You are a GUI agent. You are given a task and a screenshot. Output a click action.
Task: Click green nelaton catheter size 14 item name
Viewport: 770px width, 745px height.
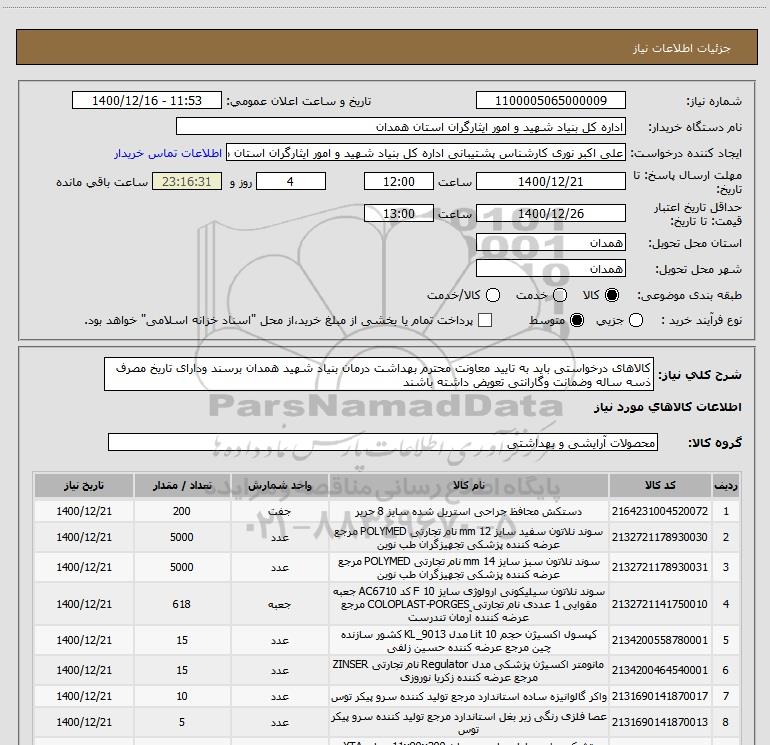coord(468,567)
